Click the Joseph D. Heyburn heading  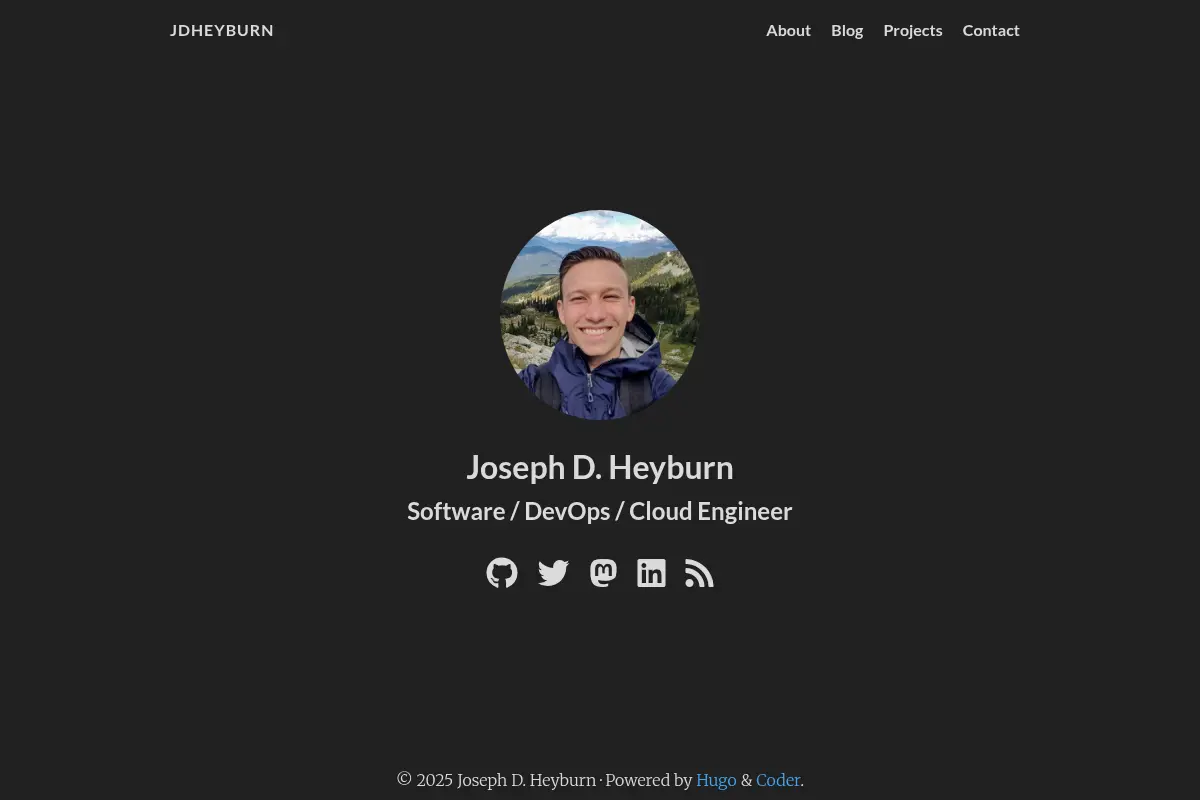600,467
